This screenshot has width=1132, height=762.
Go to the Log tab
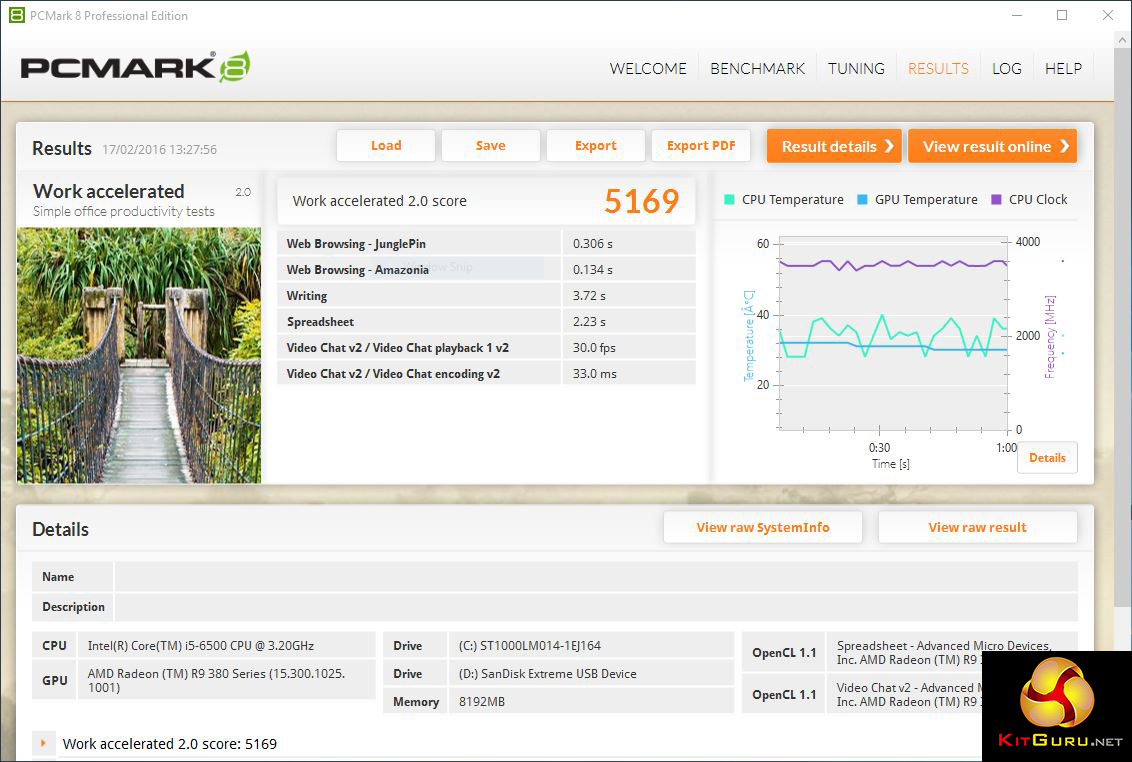[1006, 69]
